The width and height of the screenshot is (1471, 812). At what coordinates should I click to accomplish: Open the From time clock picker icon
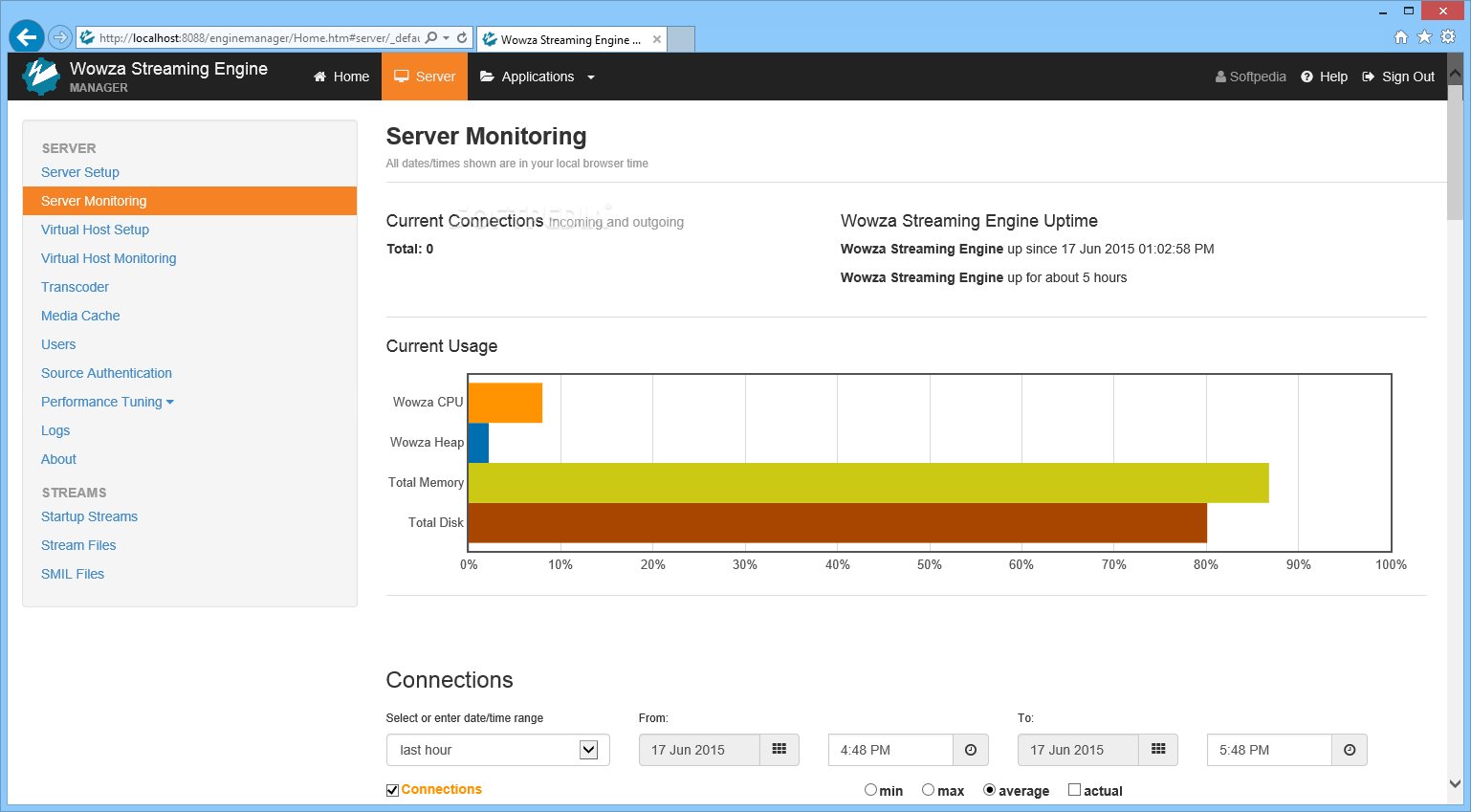971,750
